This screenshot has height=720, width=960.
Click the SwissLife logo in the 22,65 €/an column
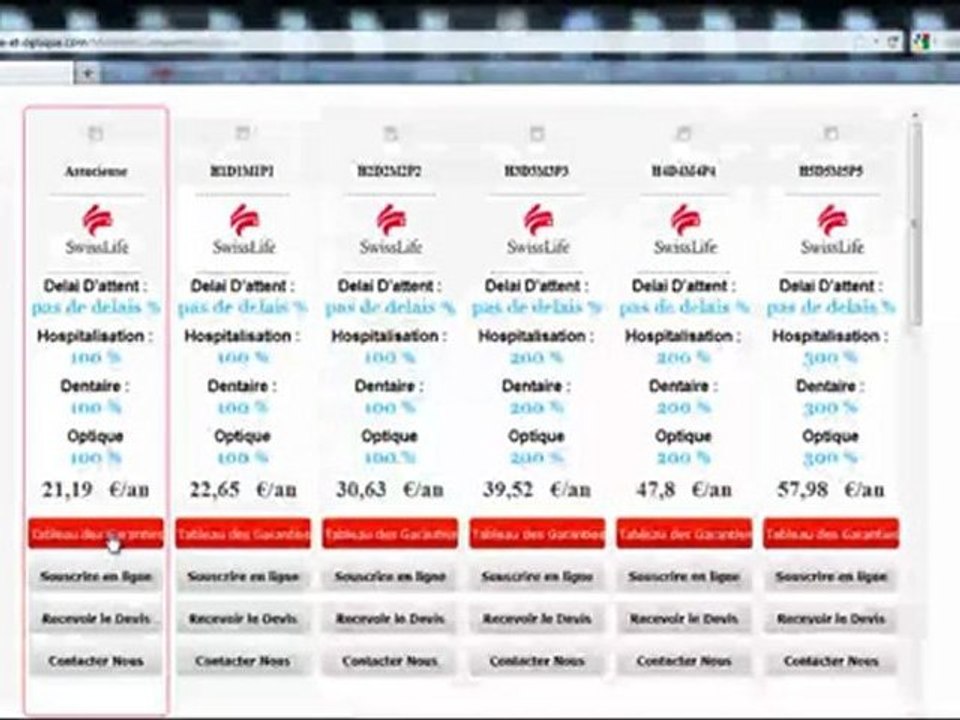(x=244, y=230)
